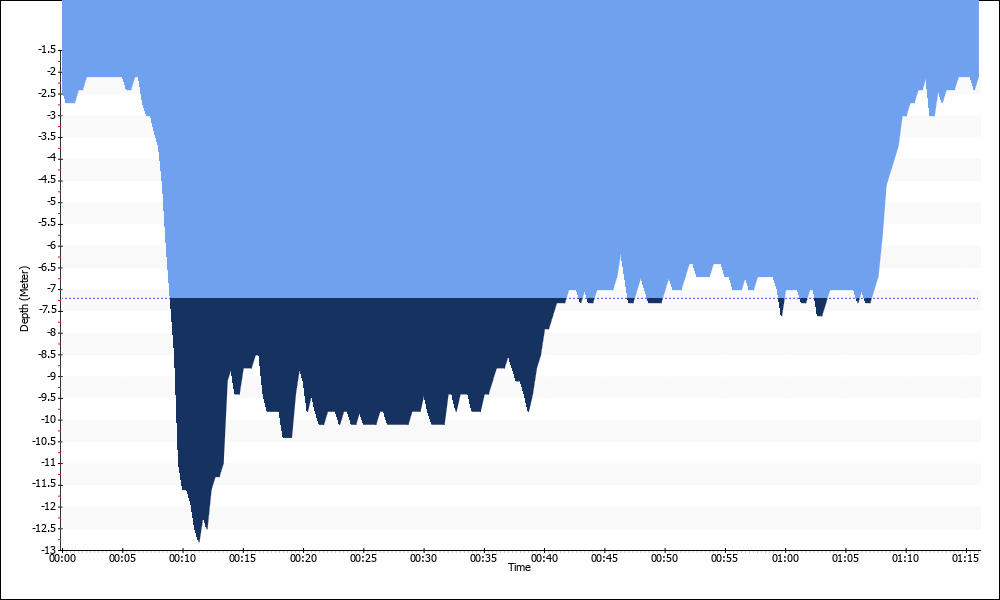
Task: Select the -3 depth axis label
Action: tap(50, 115)
